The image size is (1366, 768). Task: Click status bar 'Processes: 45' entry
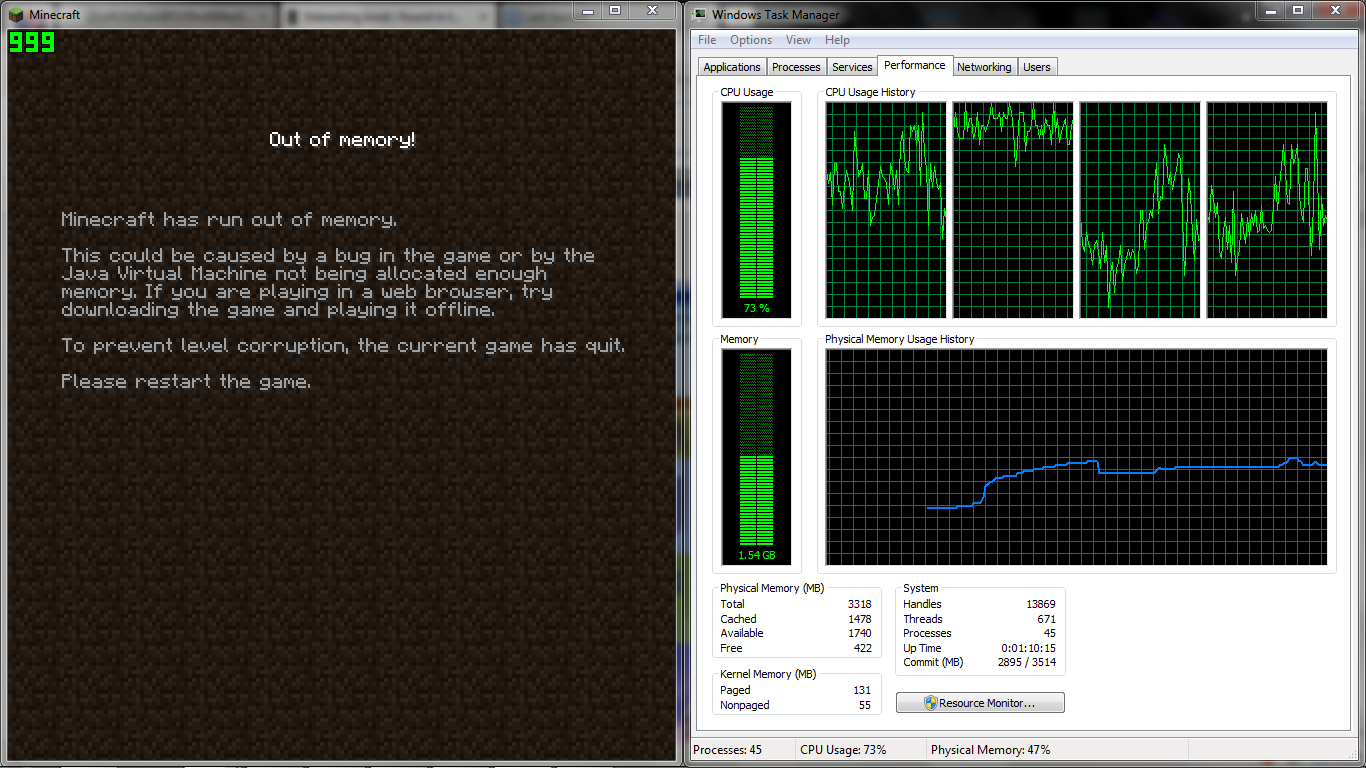click(x=727, y=750)
